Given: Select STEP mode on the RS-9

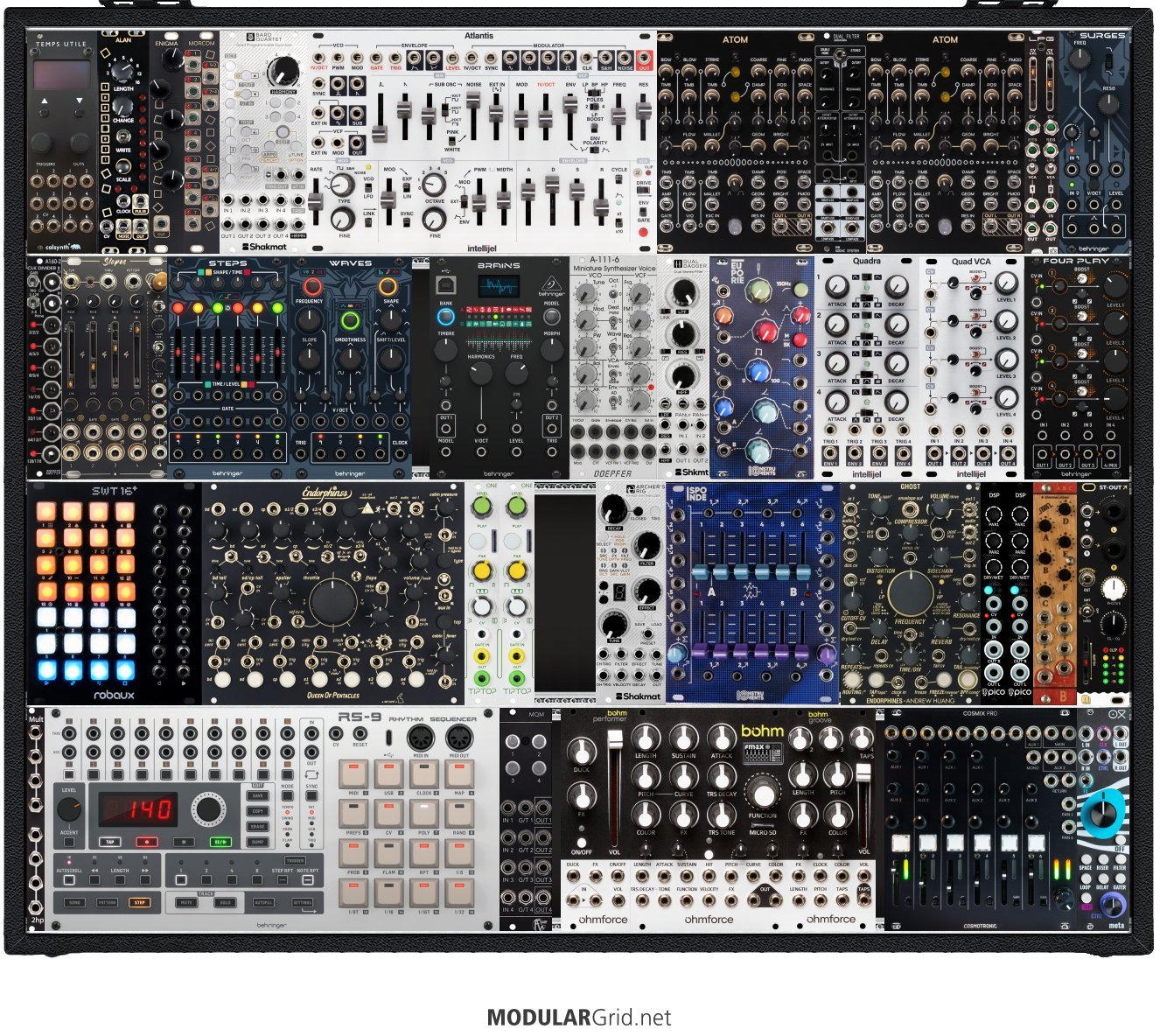Looking at the screenshot, I should [x=139, y=902].
